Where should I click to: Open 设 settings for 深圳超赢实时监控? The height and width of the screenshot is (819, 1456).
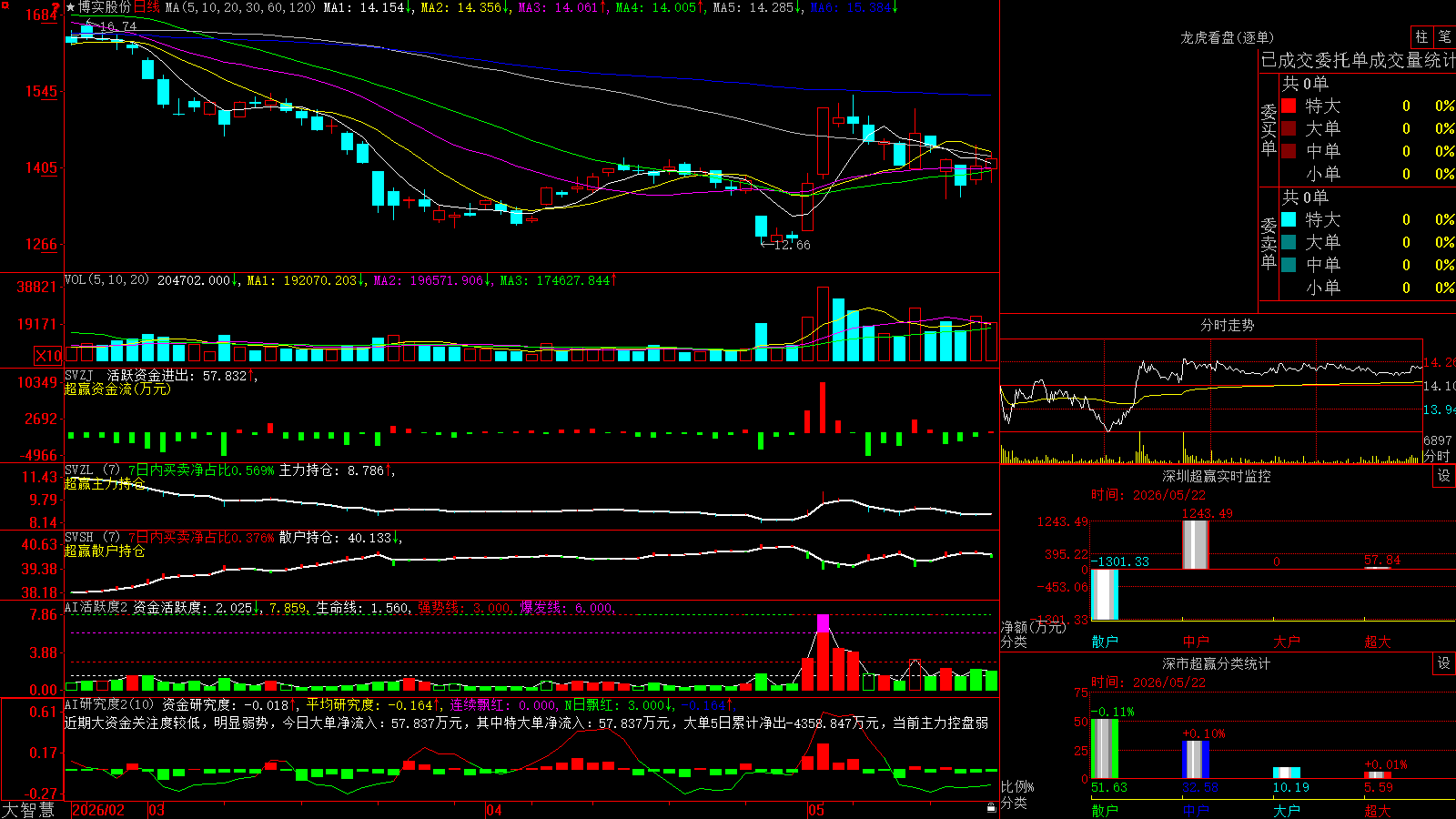tap(1444, 476)
